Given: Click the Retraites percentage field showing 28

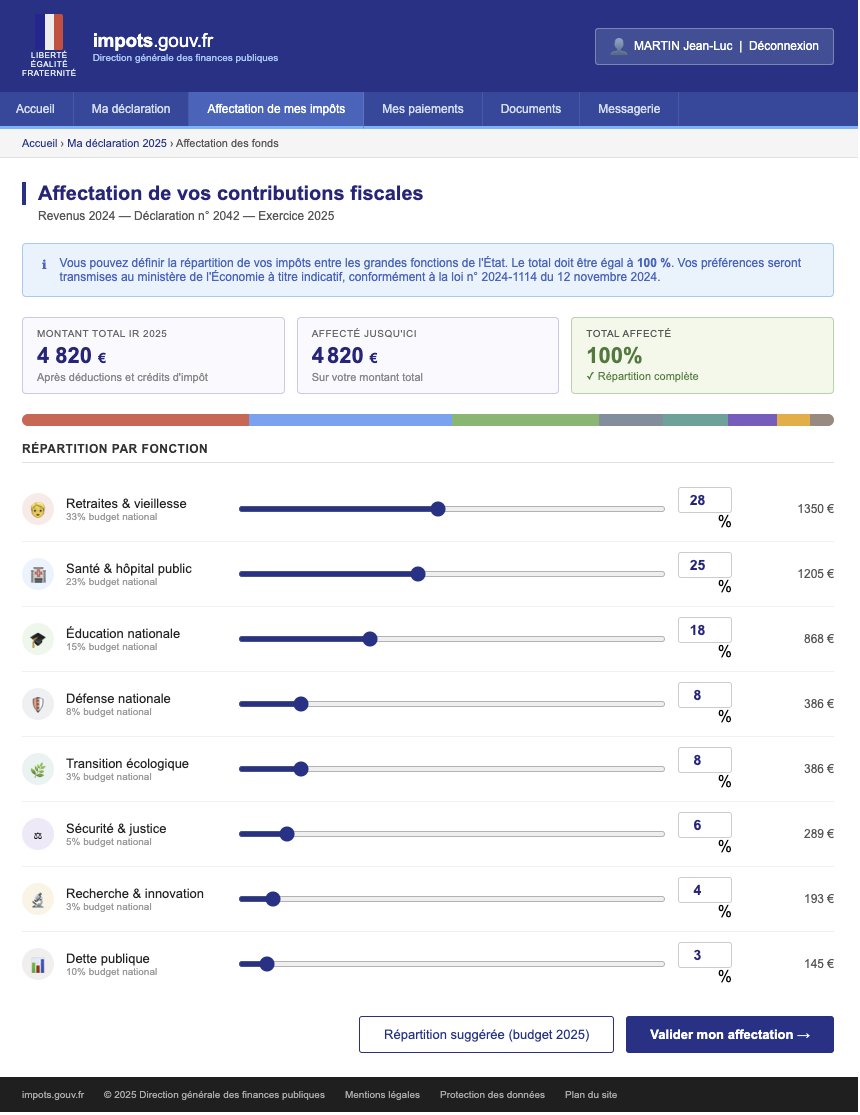Looking at the screenshot, I should point(705,501).
